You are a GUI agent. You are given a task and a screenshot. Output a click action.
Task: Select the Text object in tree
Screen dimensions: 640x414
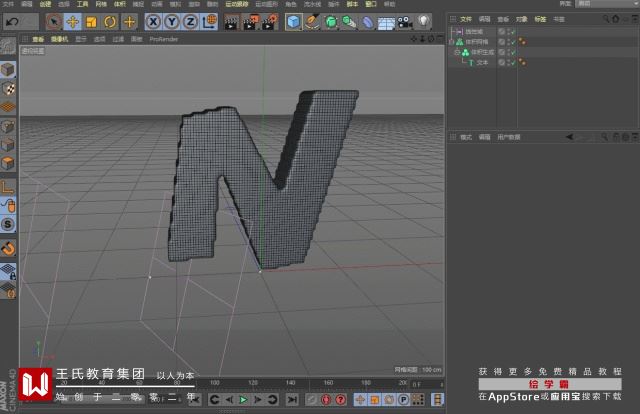482,63
